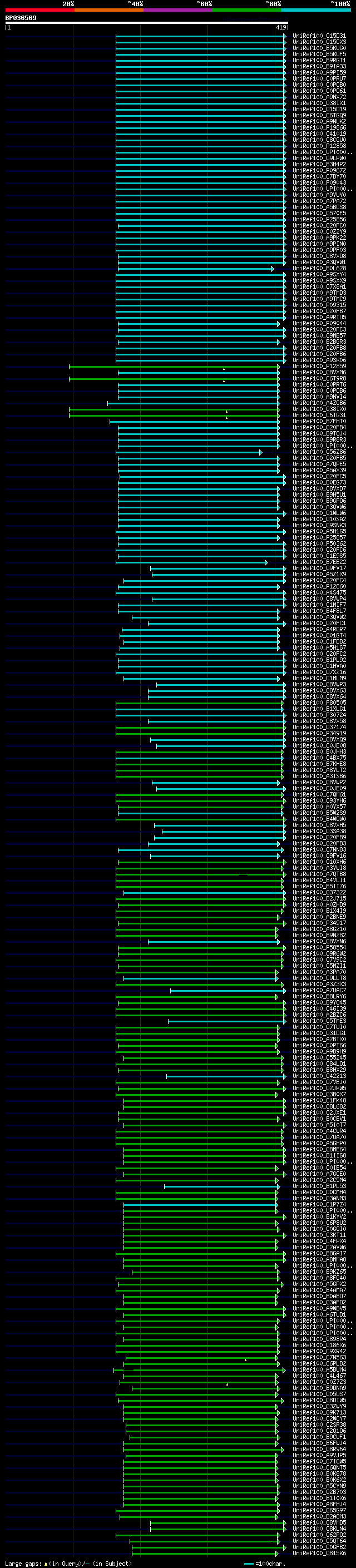Select hit label UniRef100_B7FHT0
Image resolution: width=356 pixels, height=1568 pixels.
[x=319, y=421]
